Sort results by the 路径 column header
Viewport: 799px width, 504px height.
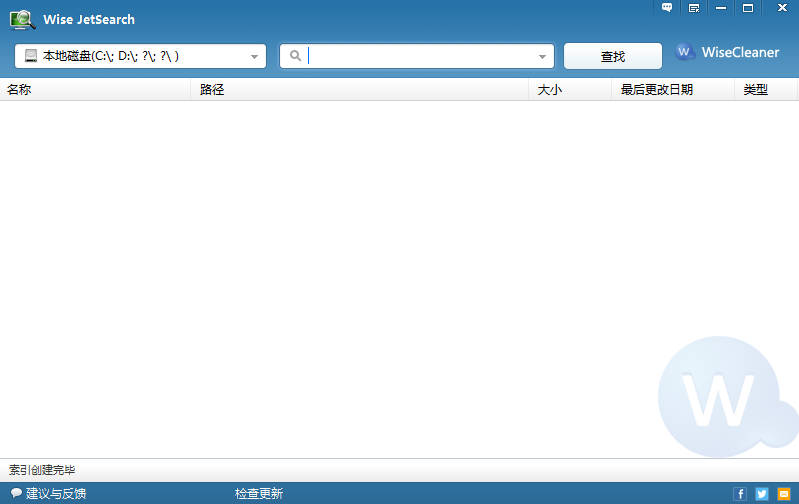pos(212,90)
